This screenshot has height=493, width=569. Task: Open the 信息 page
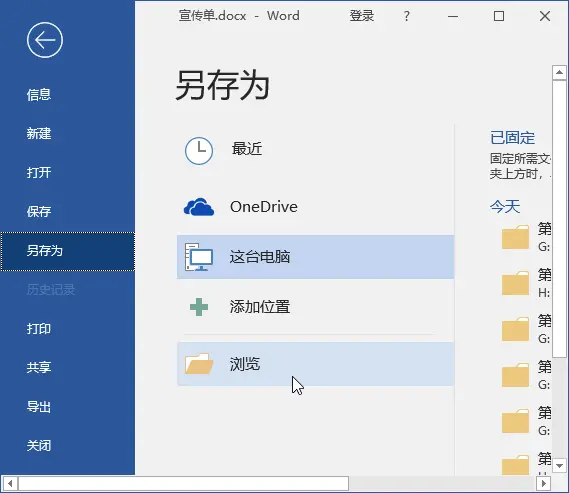[39, 95]
